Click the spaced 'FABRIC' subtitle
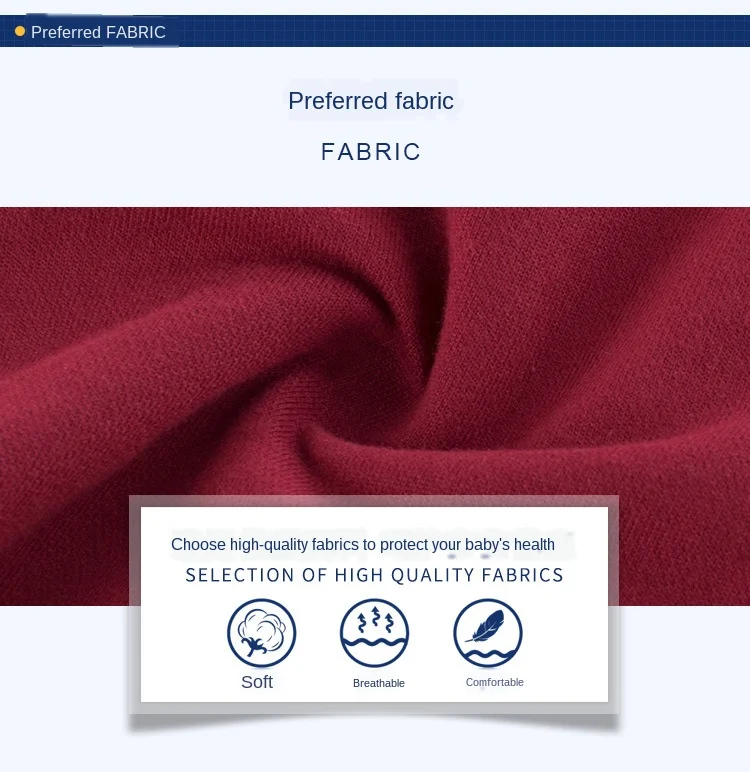 371,152
